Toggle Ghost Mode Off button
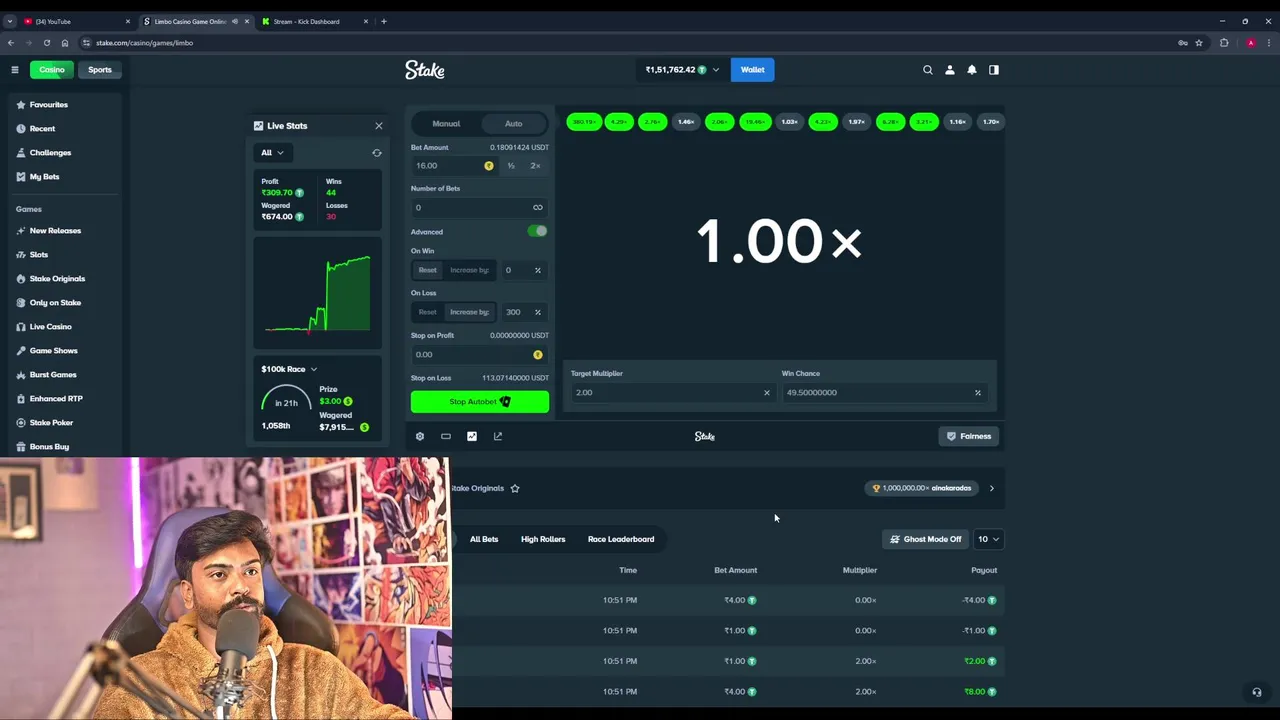This screenshot has height=720, width=1280. 926,539
